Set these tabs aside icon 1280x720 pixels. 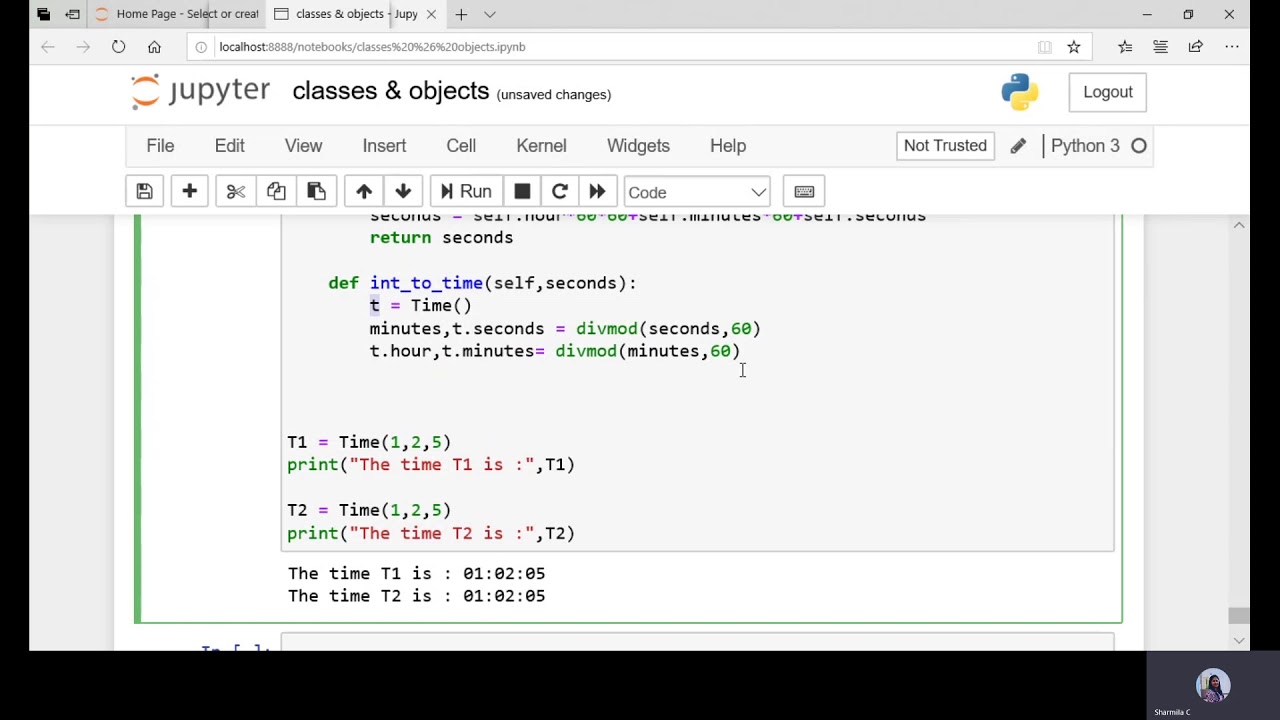click(x=73, y=14)
